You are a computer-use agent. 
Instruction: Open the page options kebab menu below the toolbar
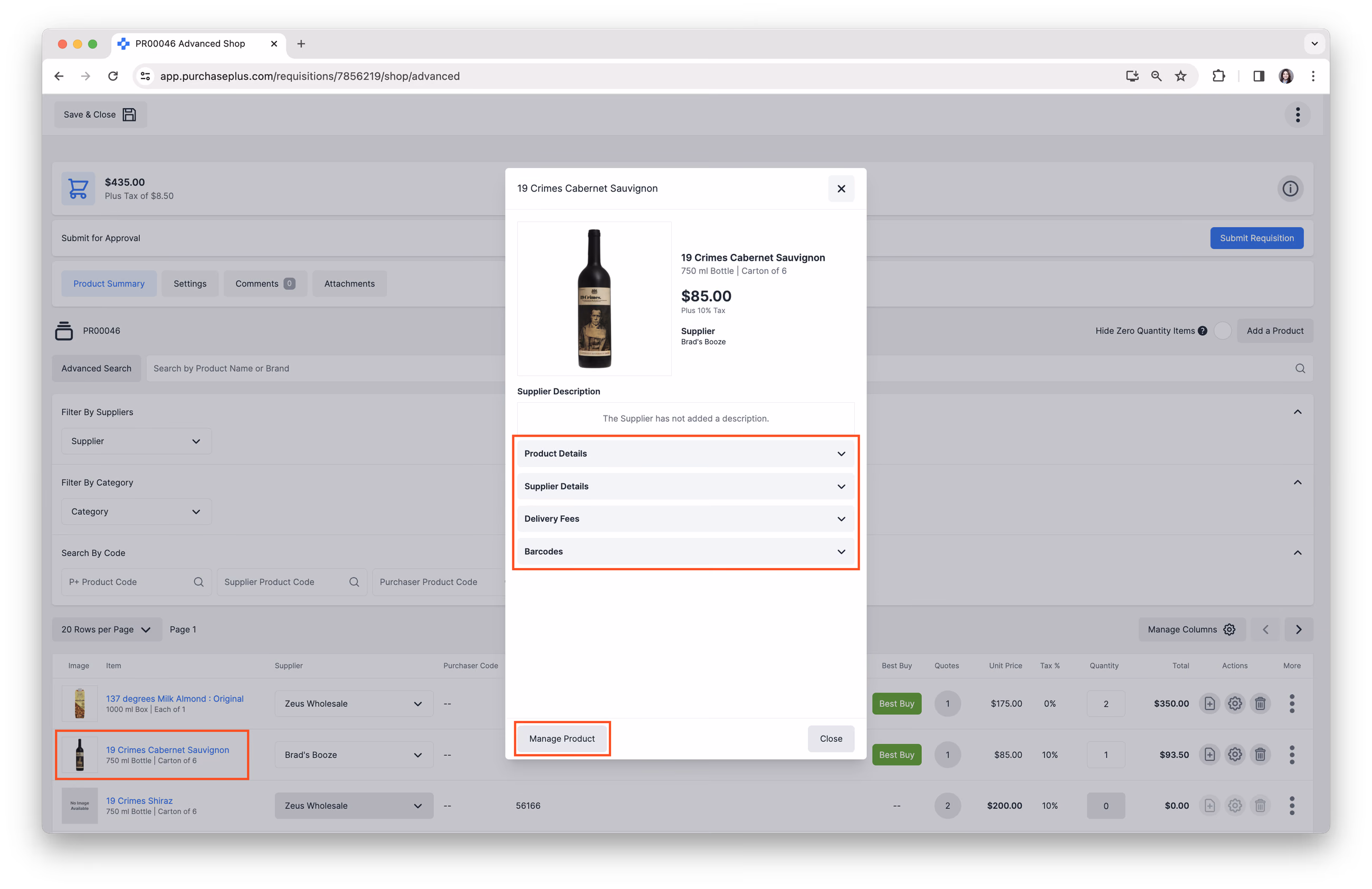pyautogui.click(x=1298, y=115)
